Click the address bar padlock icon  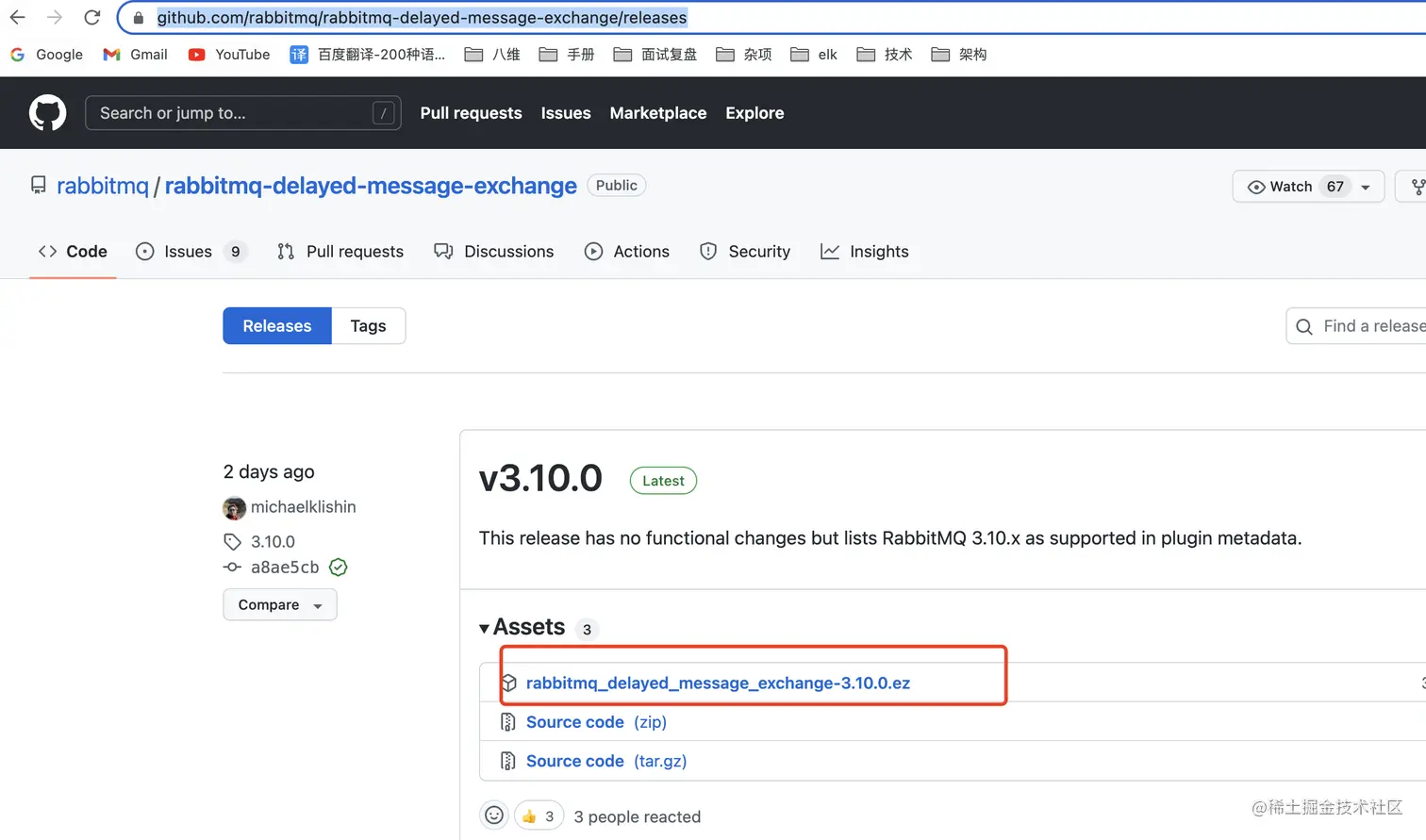click(139, 18)
